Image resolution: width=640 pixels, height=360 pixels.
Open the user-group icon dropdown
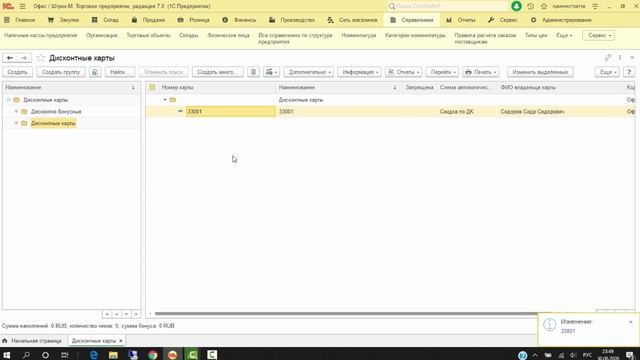click(271, 72)
